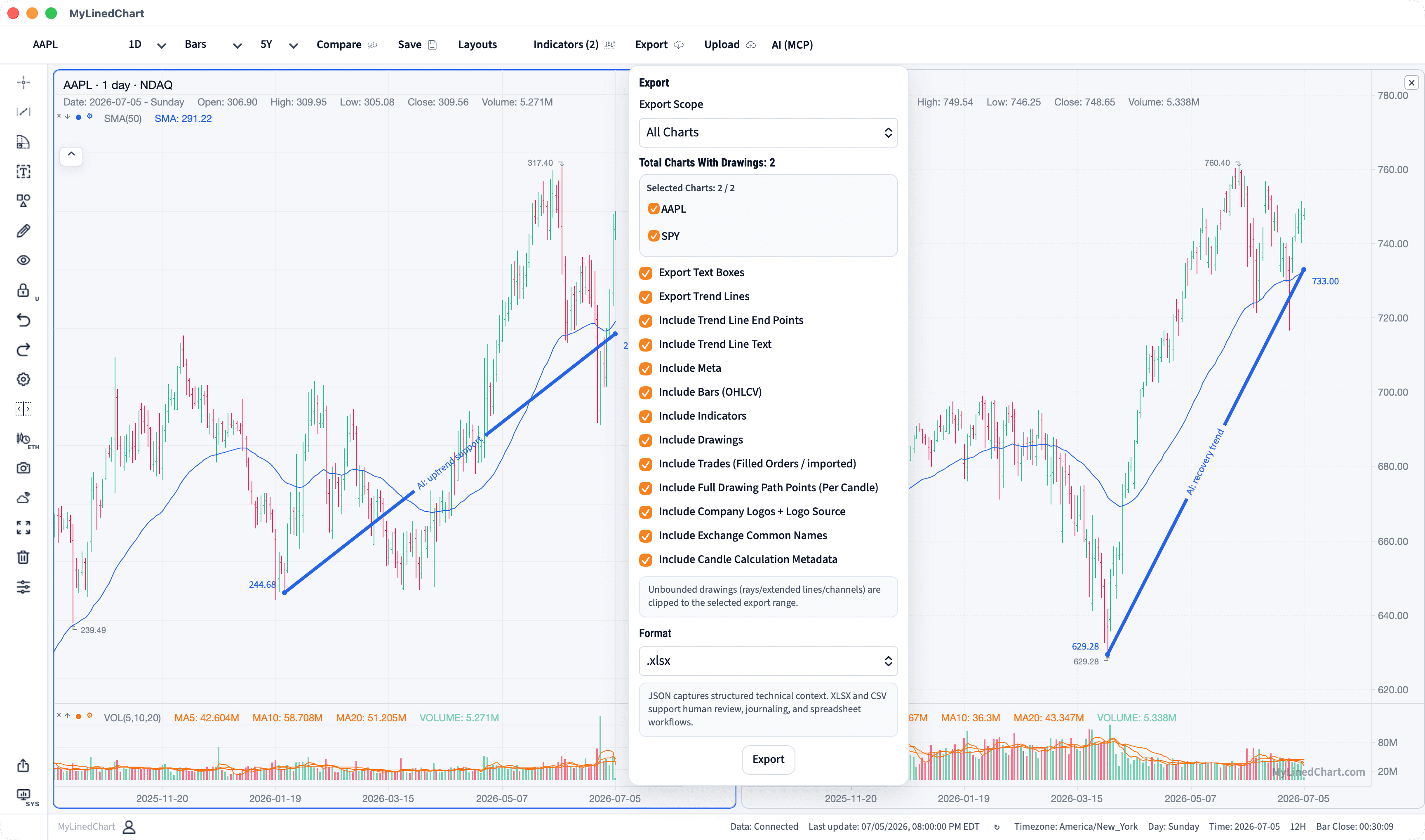Uncheck the SPY chart checkbox
The image size is (1425, 840).
(654, 236)
